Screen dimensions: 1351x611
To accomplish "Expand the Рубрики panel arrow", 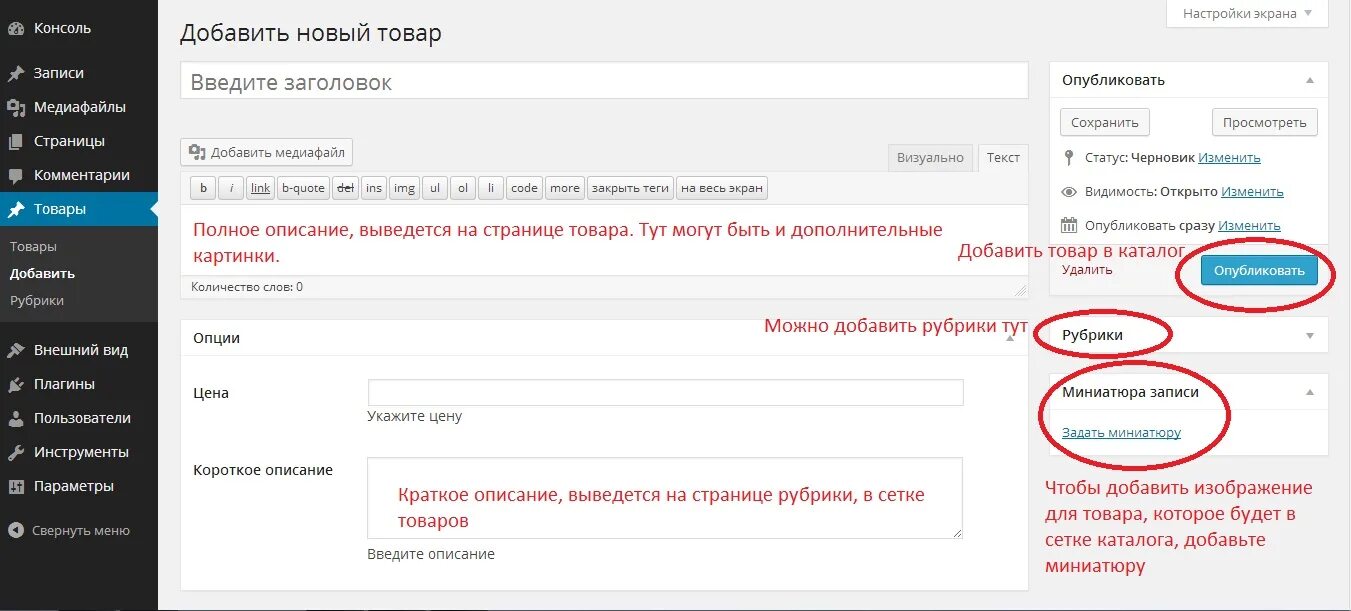I will [x=1310, y=336].
